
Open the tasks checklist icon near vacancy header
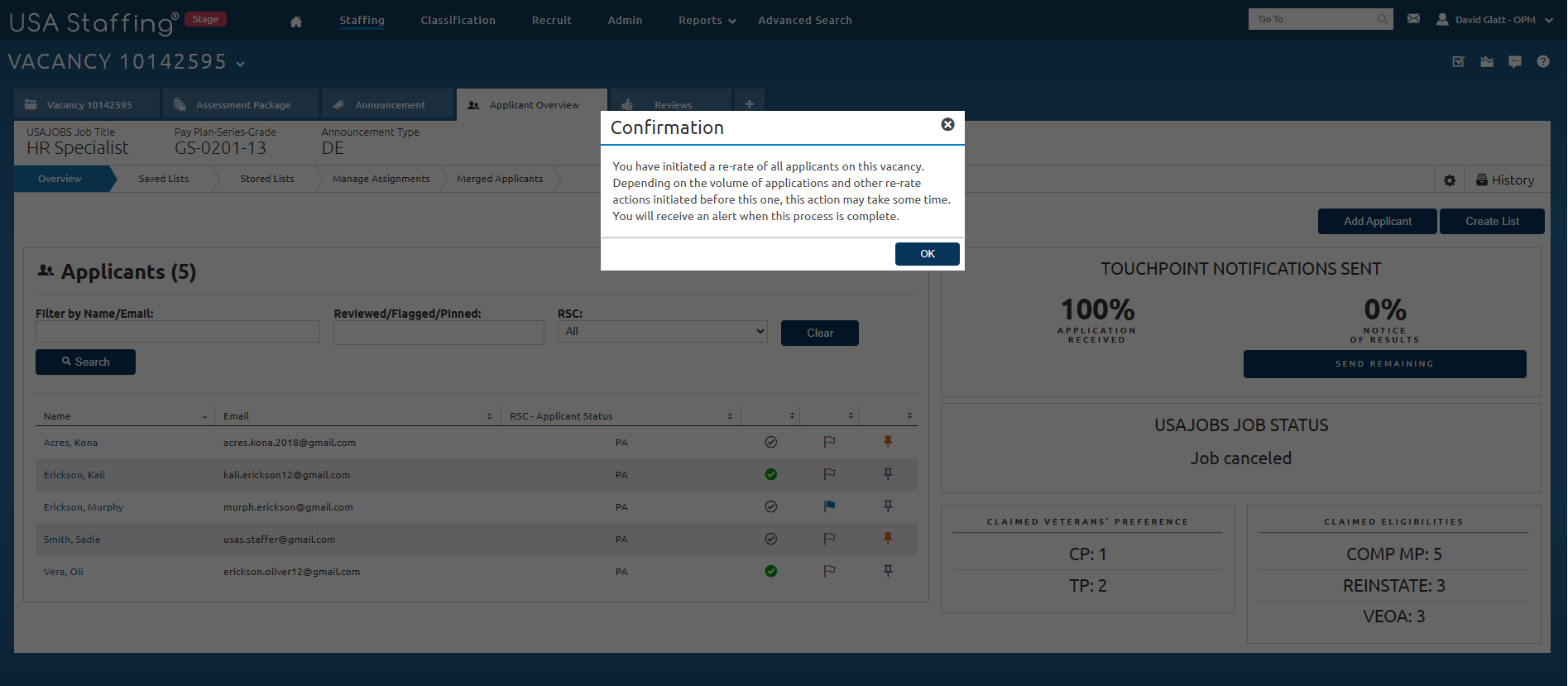(x=1459, y=61)
